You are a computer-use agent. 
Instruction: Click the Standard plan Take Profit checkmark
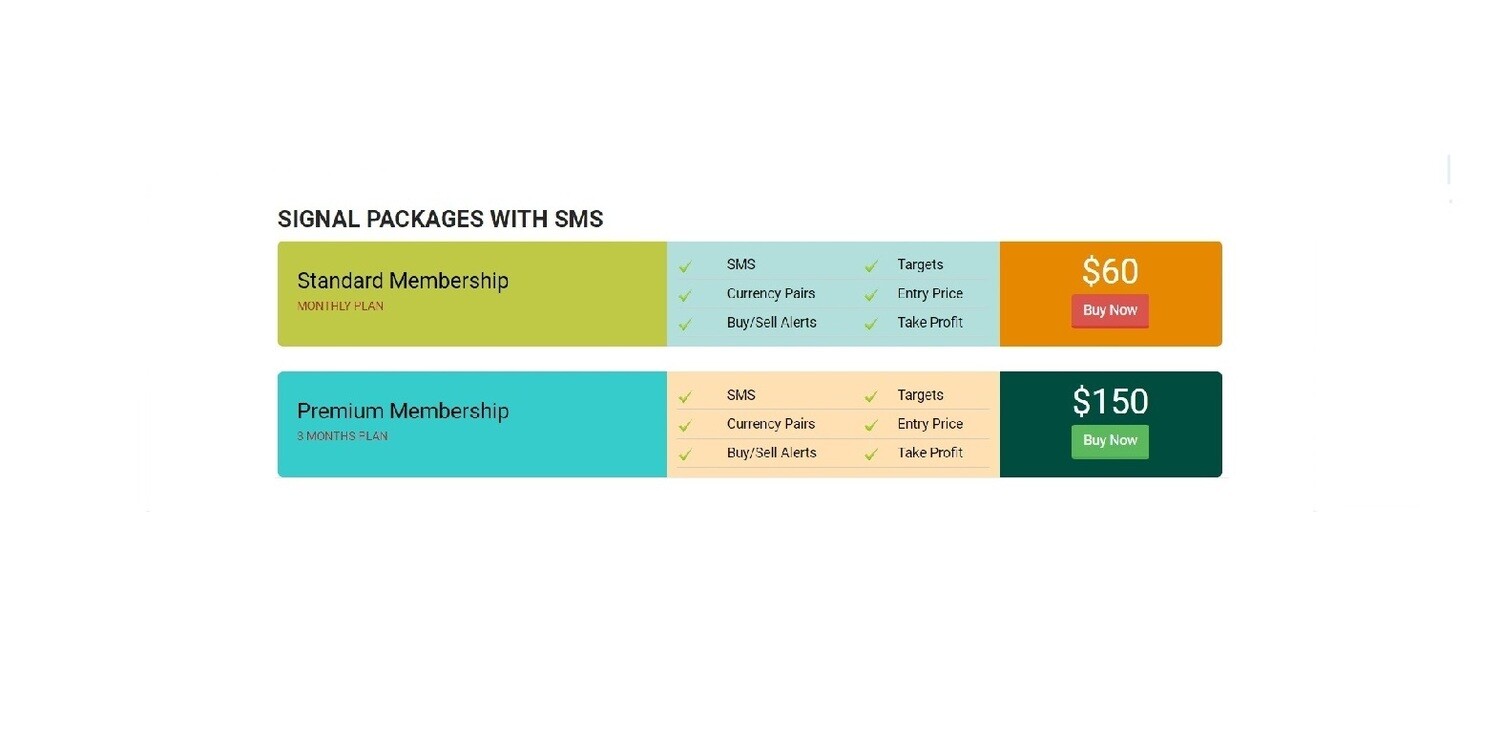(x=871, y=325)
